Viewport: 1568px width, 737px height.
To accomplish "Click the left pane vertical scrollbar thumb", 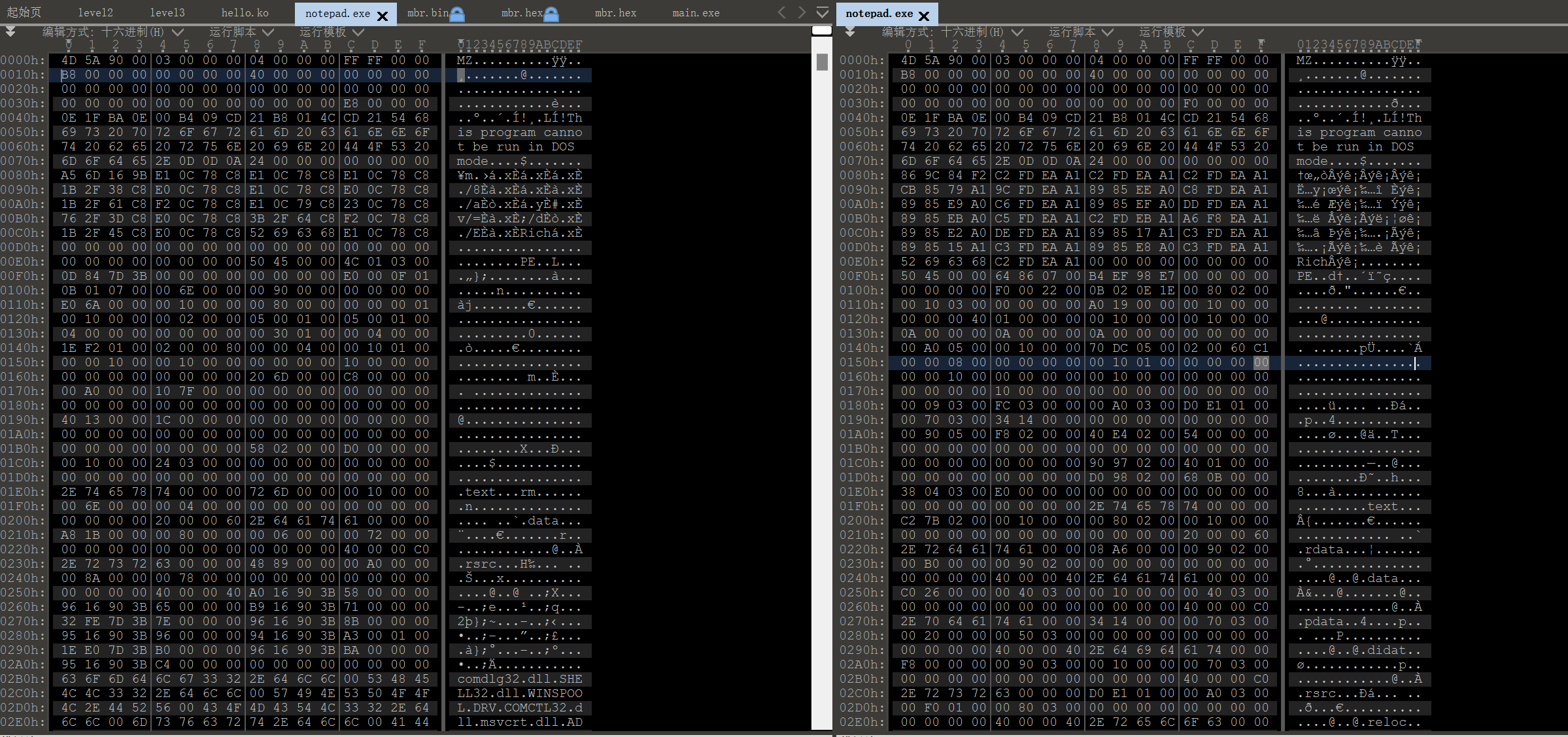I will 822,62.
